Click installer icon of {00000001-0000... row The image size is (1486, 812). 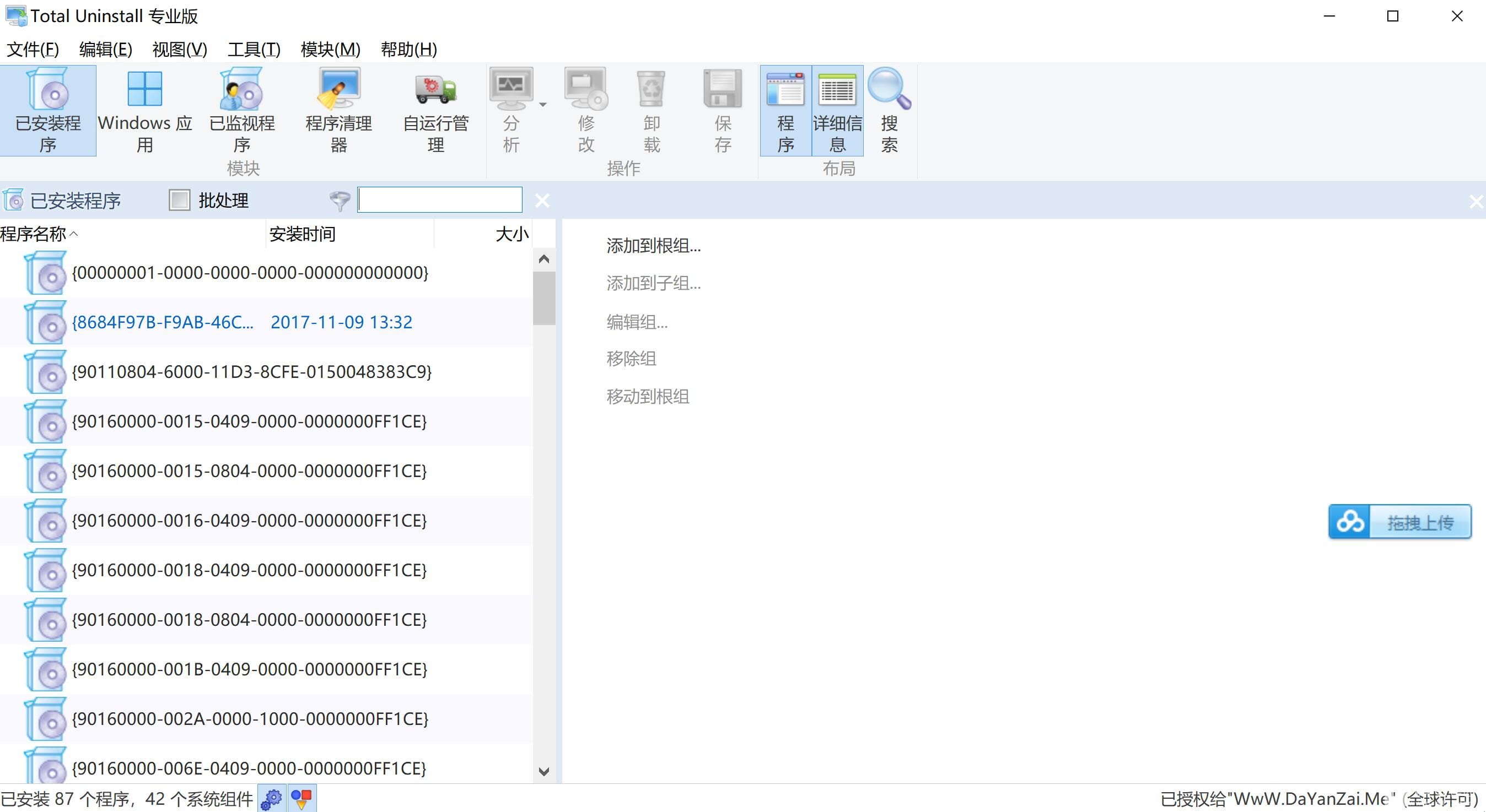46,273
